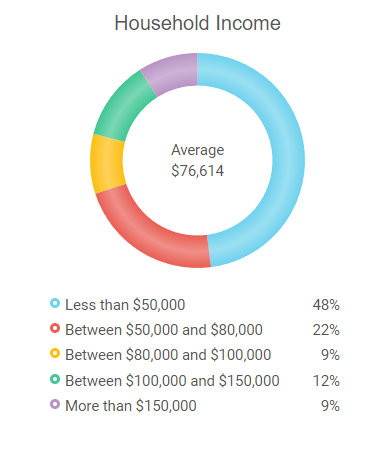Click the Average $76,614 center text
This screenshot has height=454, width=391.
198,160
